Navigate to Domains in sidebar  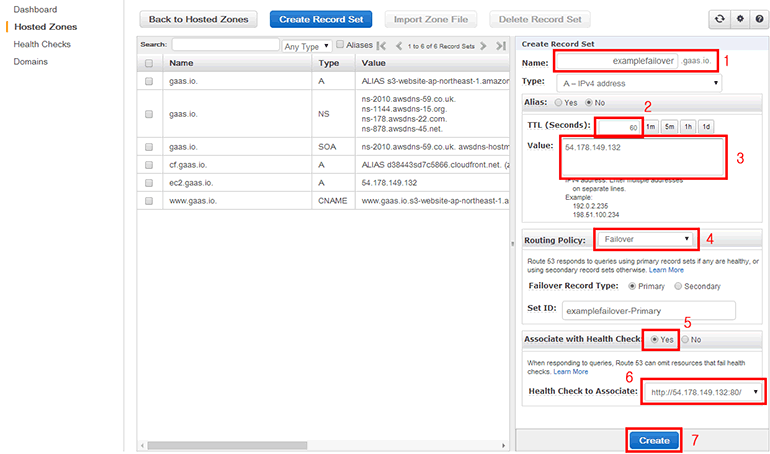click(30, 61)
